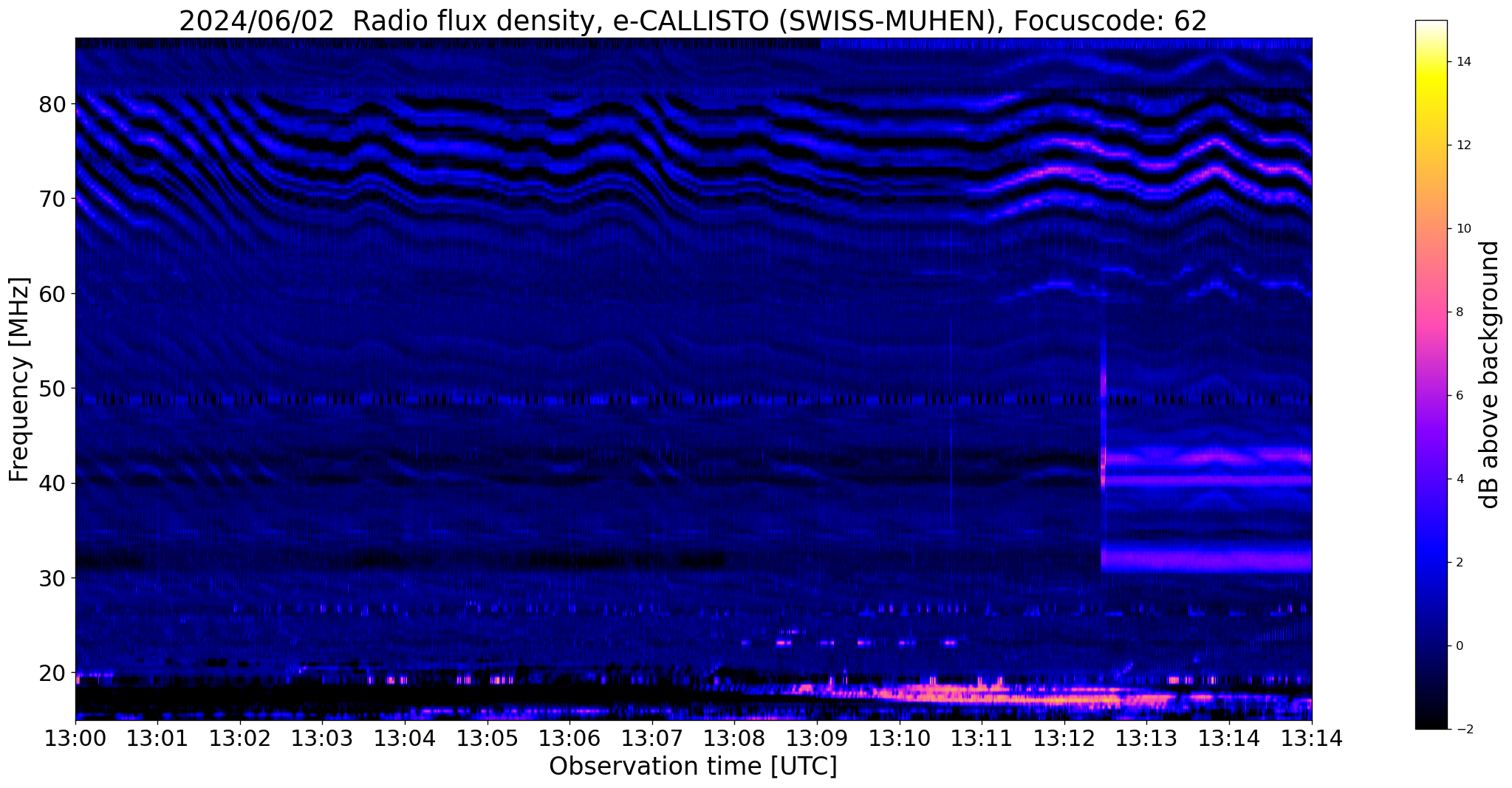Click the 13:02 time tick label
The image size is (1512, 788).
[240, 737]
